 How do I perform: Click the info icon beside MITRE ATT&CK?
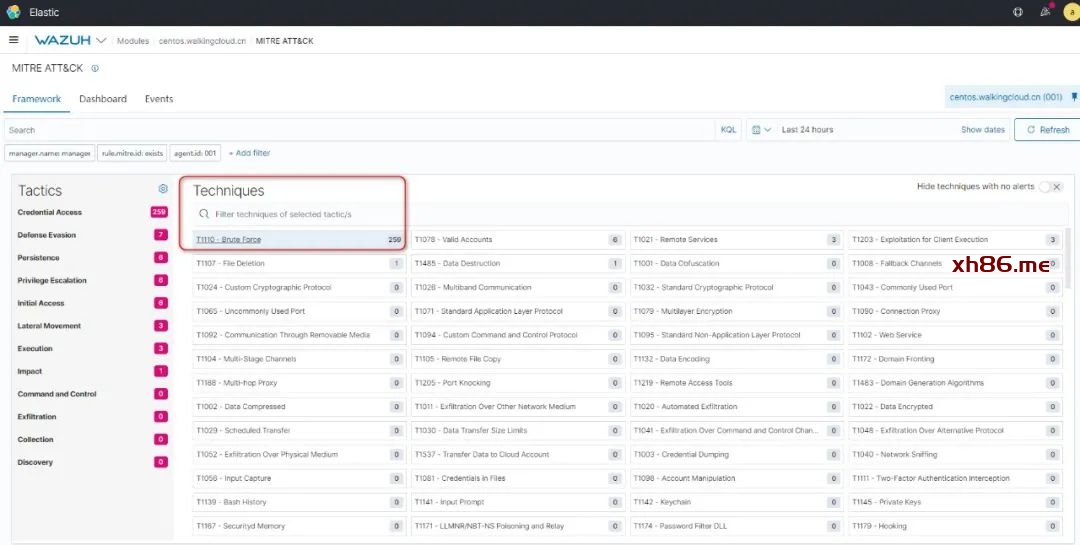pos(96,69)
